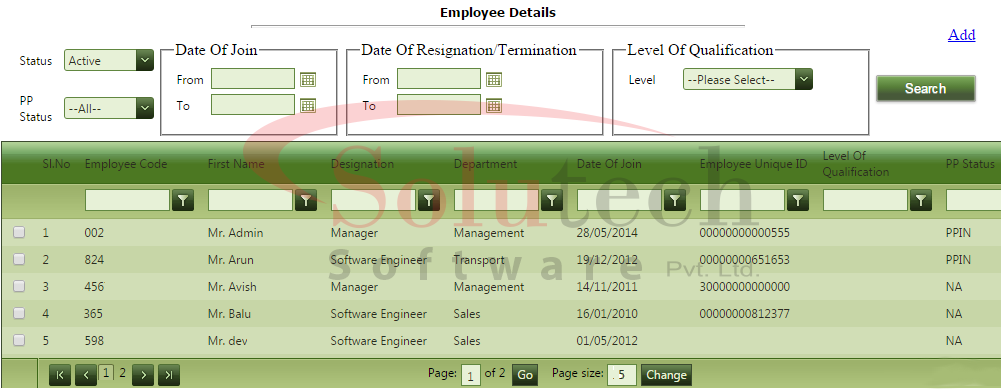
Task: Sort by the Designation column header
Action: click(362, 164)
